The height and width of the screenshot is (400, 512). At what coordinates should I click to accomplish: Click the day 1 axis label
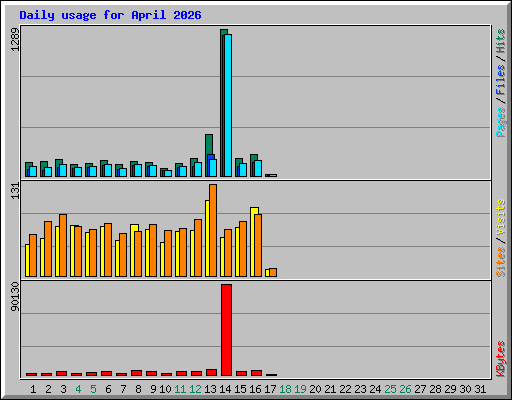click(33, 389)
